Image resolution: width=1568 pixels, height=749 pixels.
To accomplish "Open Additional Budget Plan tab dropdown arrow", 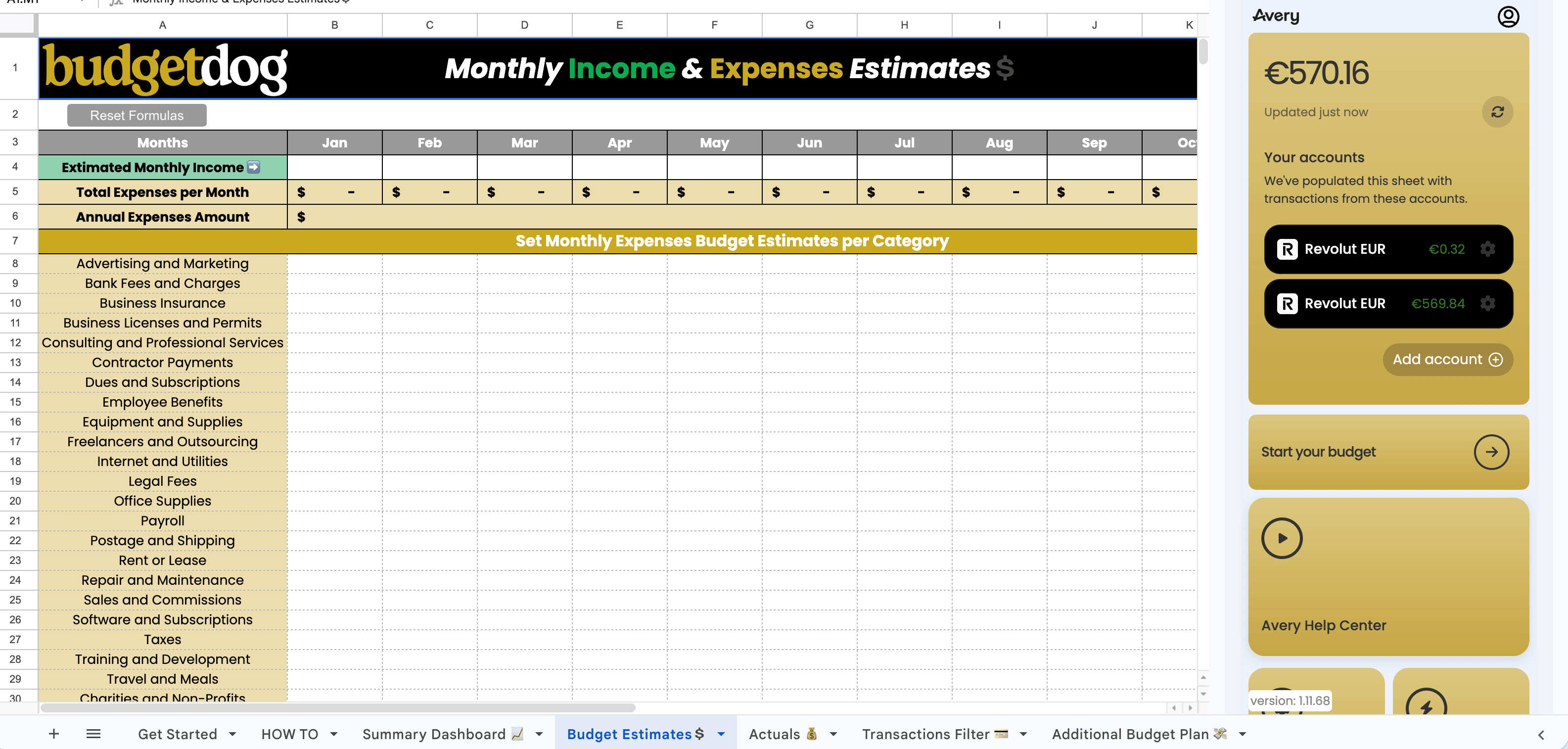I will coord(1243,734).
